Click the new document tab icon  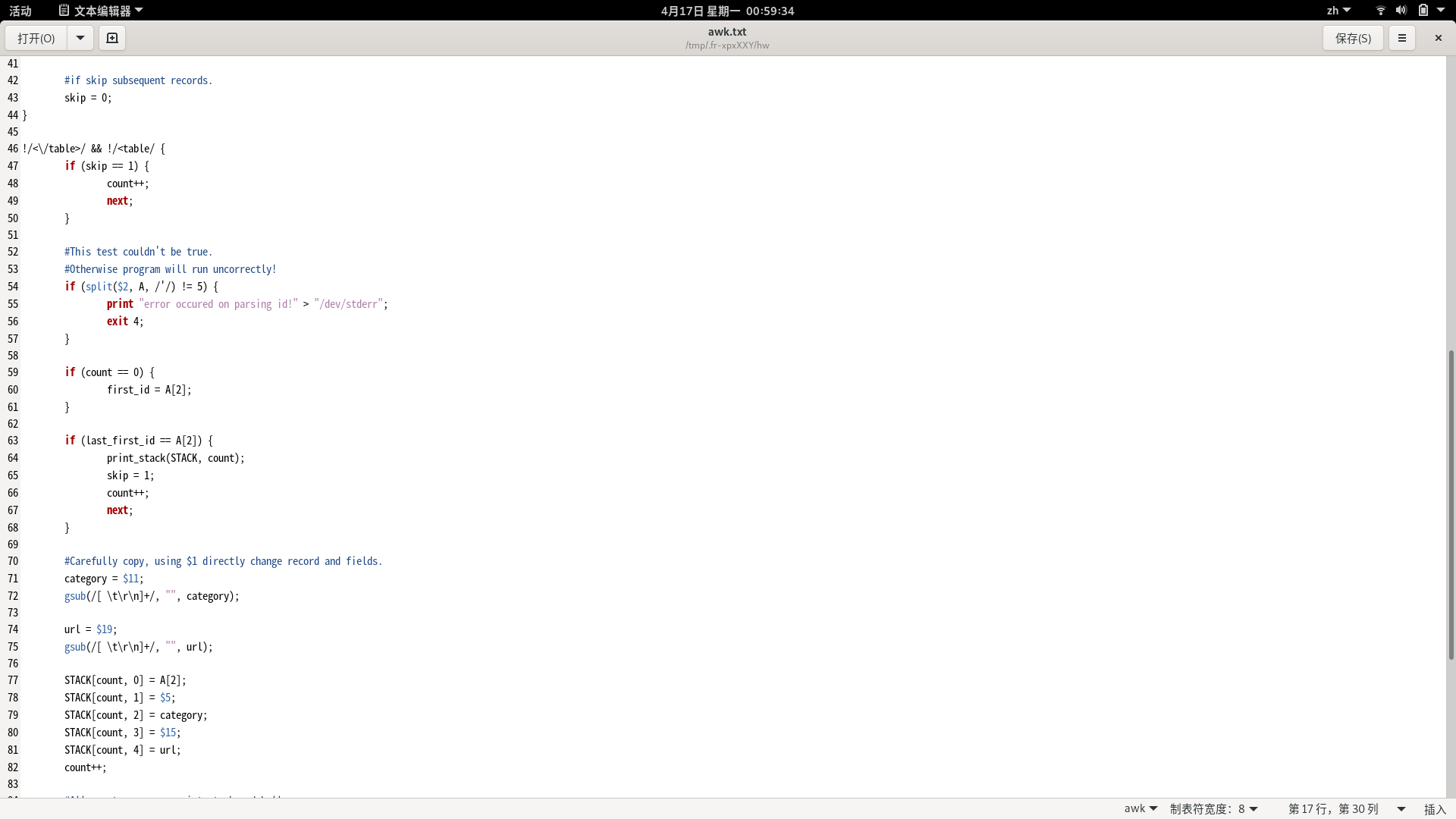point(112,38)
